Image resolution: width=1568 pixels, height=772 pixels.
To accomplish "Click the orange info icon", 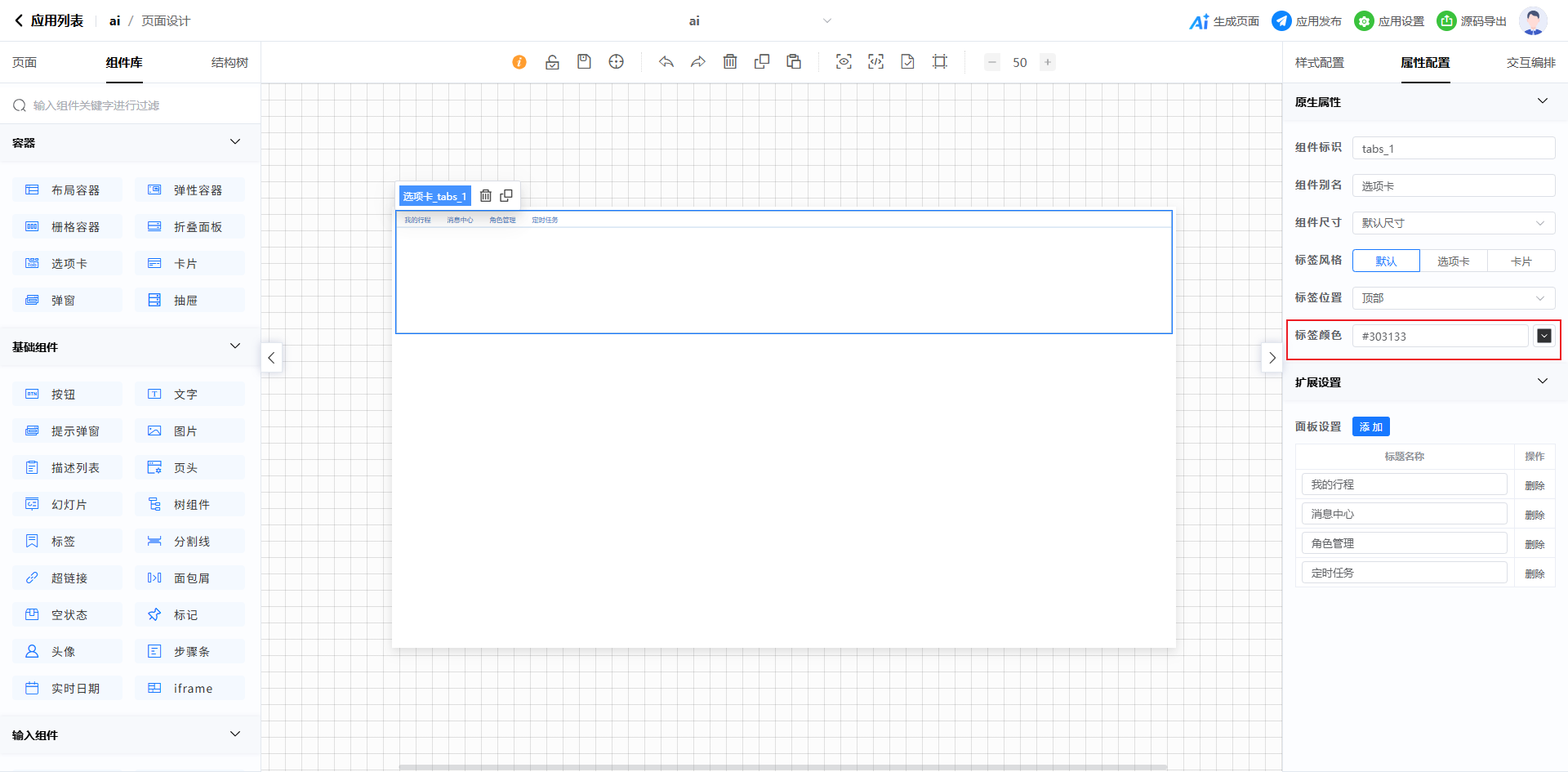I will click(519, 62).
